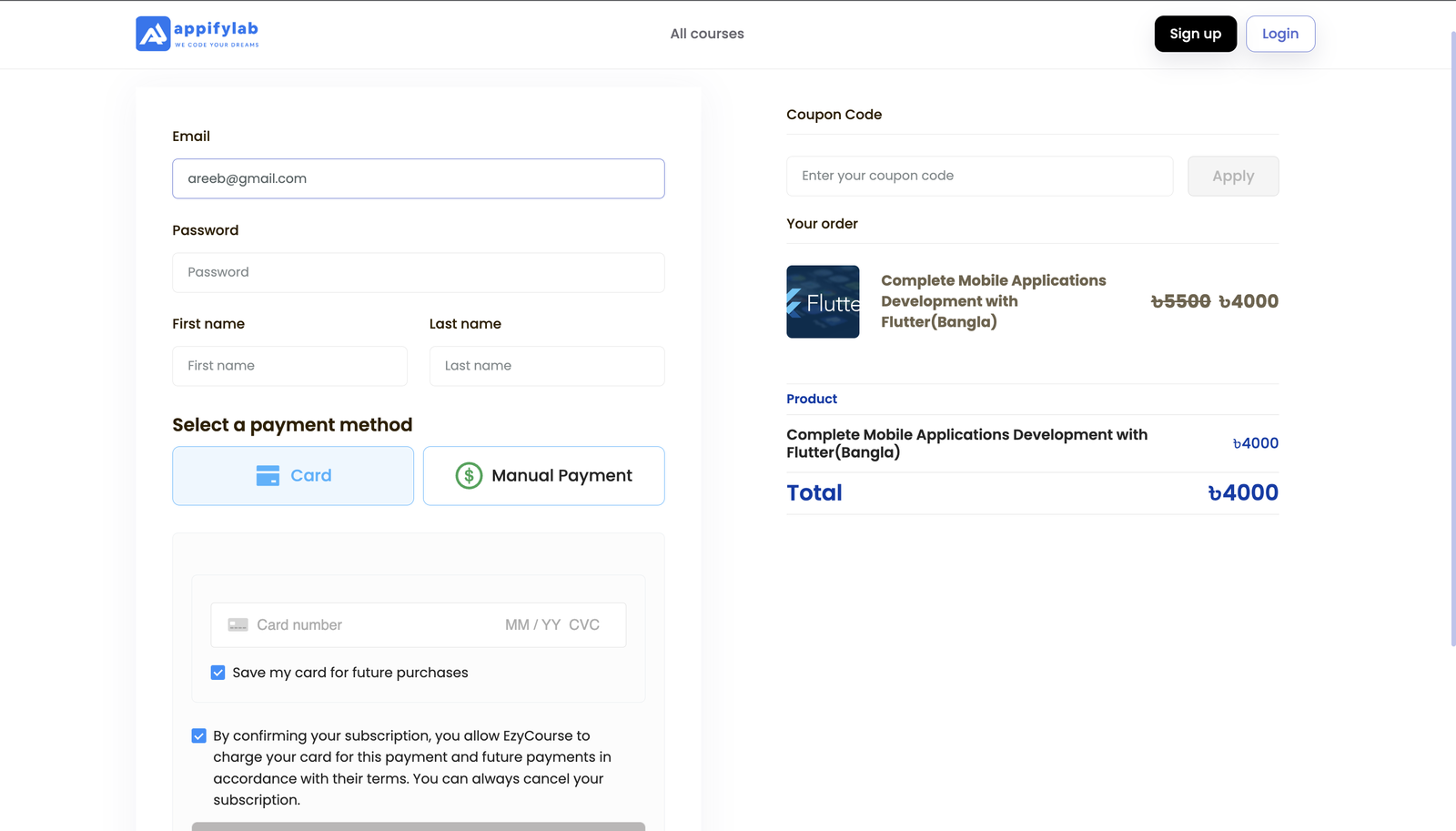Uncheck Save my card for future purchases
The image size is (1456, 831).
pyautogui.click(x=218, y=673)
